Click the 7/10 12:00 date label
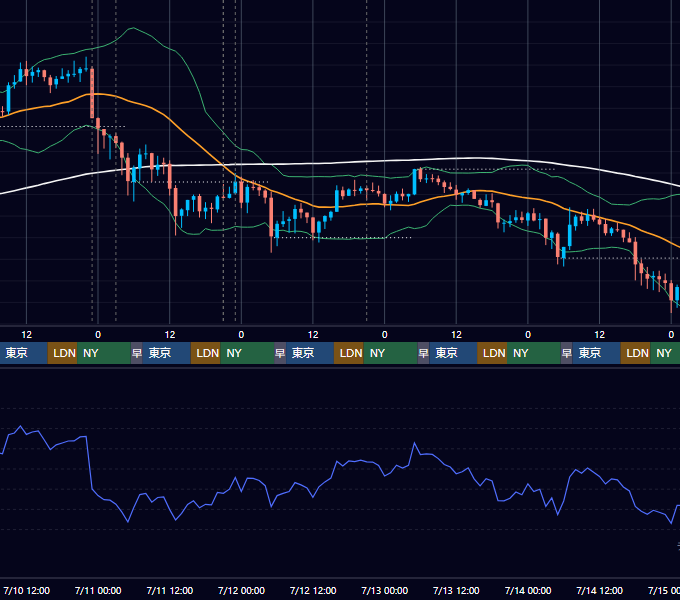The height and width of the screenshot is (600, 680). point(26,590)
